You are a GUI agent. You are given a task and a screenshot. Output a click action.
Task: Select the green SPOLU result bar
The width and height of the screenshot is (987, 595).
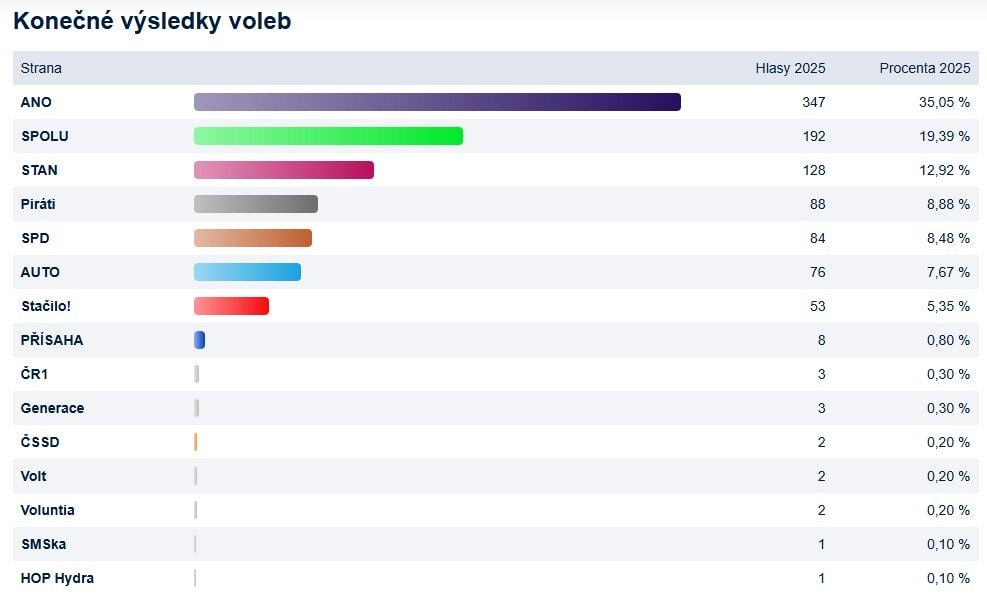(328, 136)
